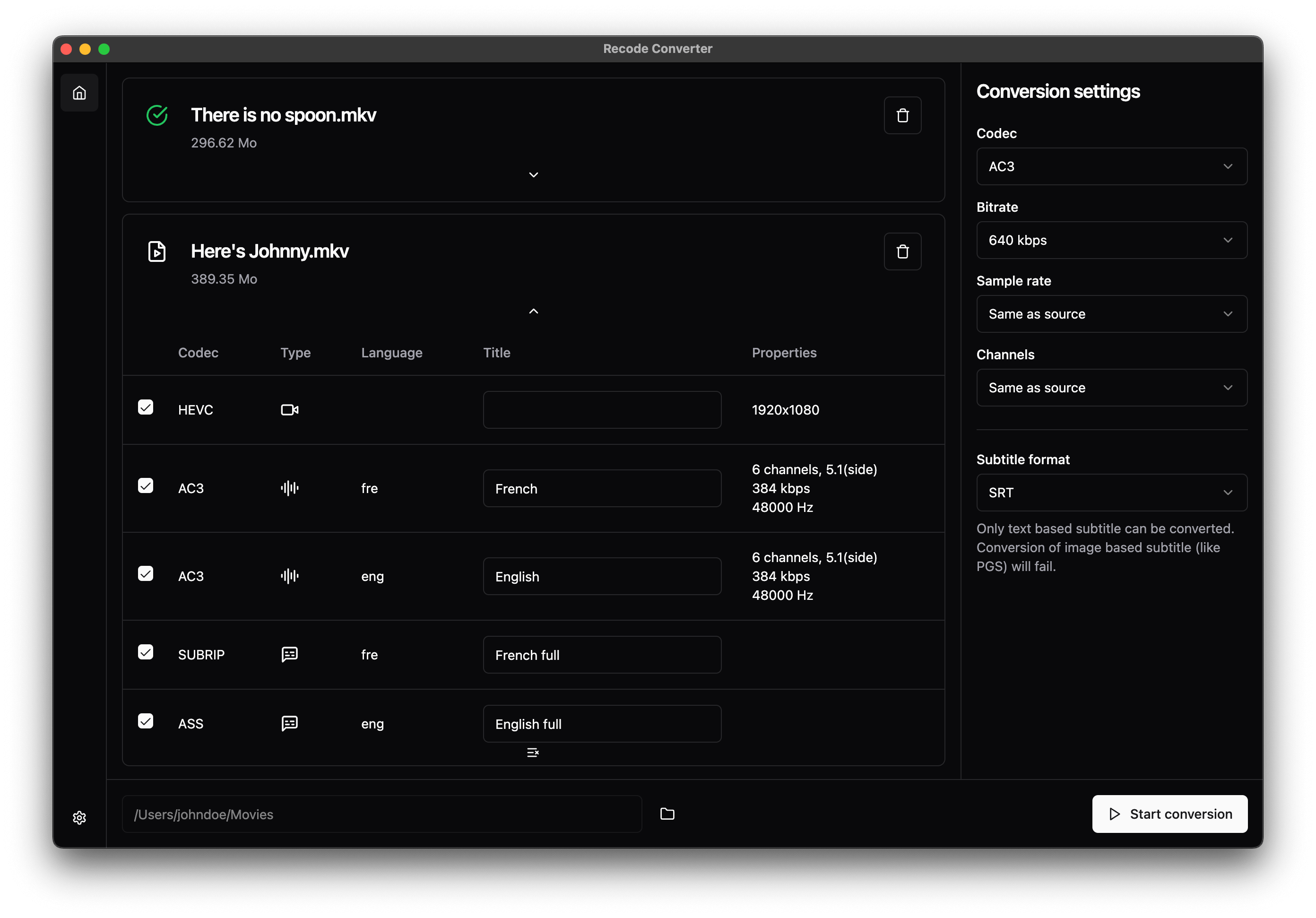Delete There is no spoon.mkv with trash icon
The width and height of the screenshot is (1316, 918).
(902, 115)
